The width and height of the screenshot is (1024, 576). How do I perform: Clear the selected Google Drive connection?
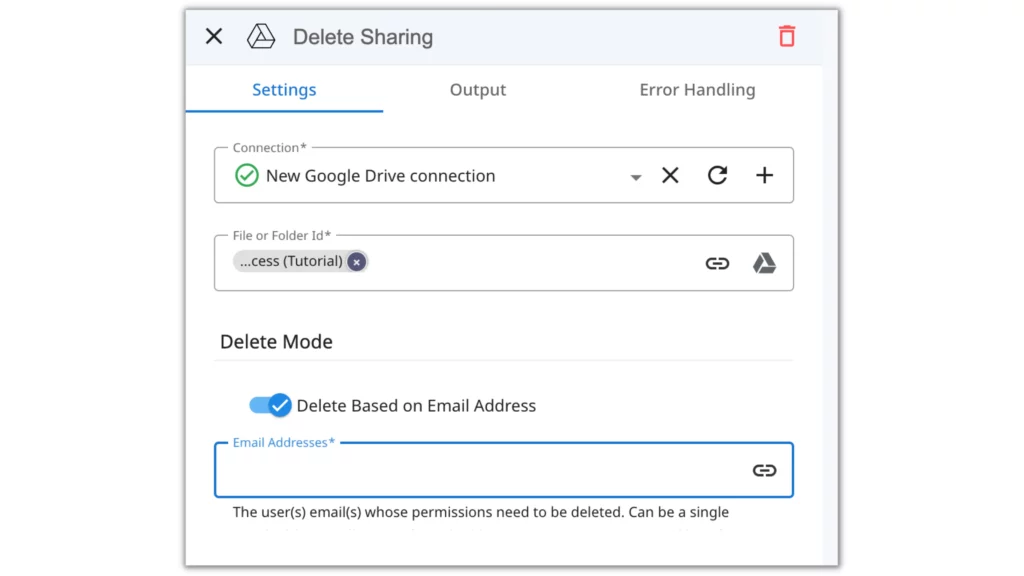(x=670, y=175)
